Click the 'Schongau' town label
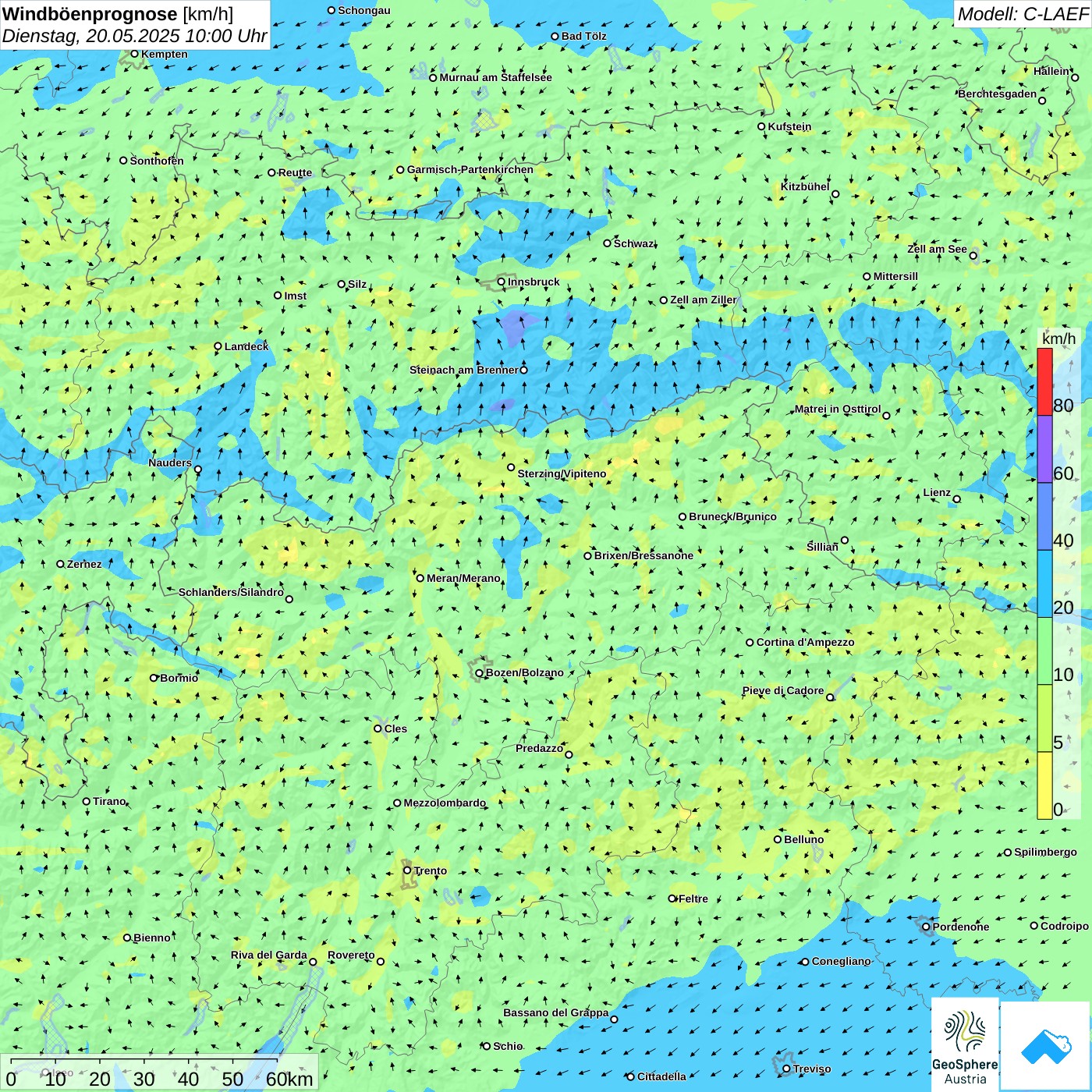The width and height of the screenshot is (1092, 1092). coord(364,10)
